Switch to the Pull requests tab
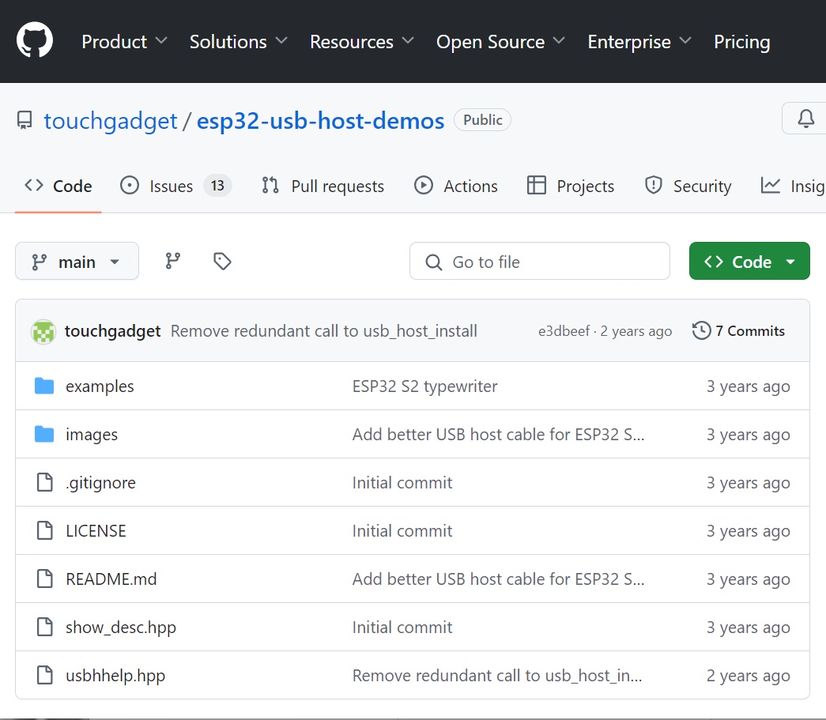This screenshot has width=826, height=720. tap(323, 186)
